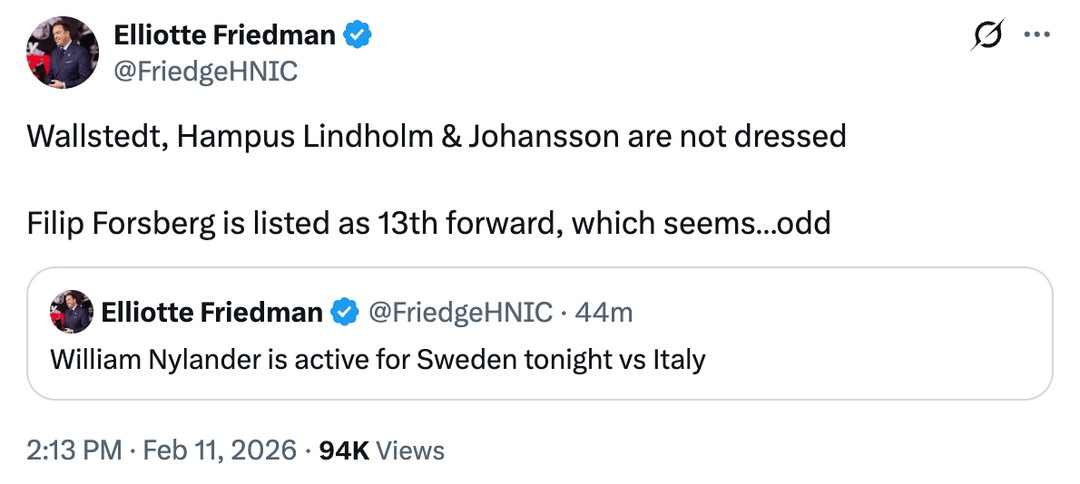The image size is (1080, 484).
Task: Click the @FriedgeHNIC handle in the quoted tweet
Action: point(460,313)
